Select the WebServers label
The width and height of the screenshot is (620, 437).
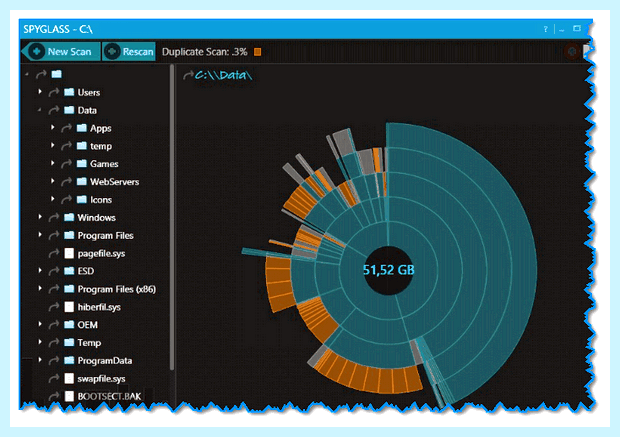tap(114, 182)
